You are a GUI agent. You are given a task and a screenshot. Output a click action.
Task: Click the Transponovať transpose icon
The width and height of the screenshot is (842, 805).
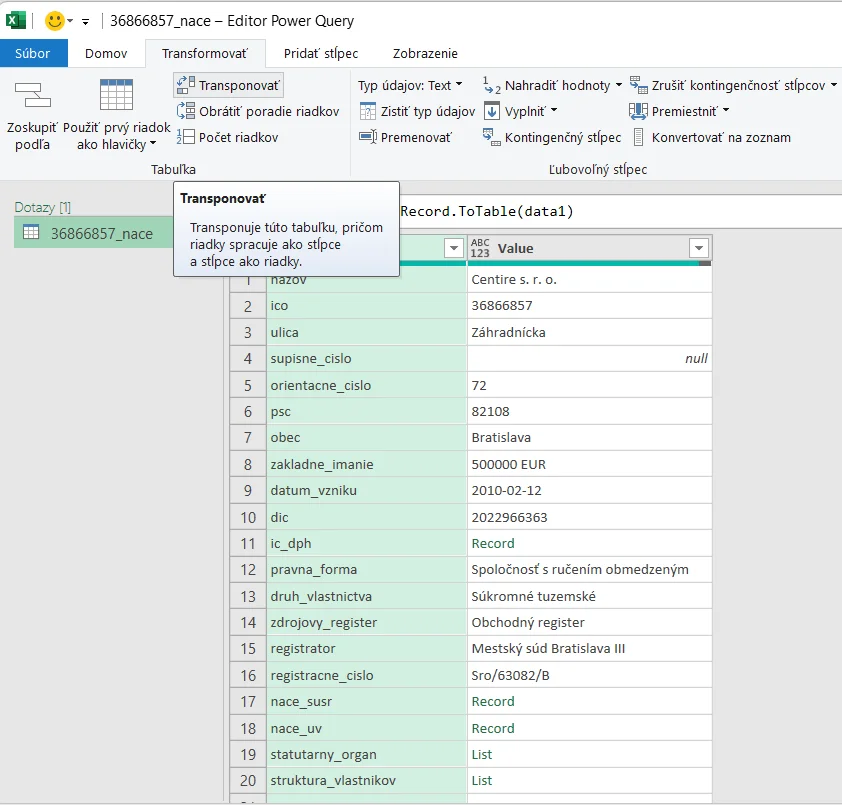pos(186,85)
